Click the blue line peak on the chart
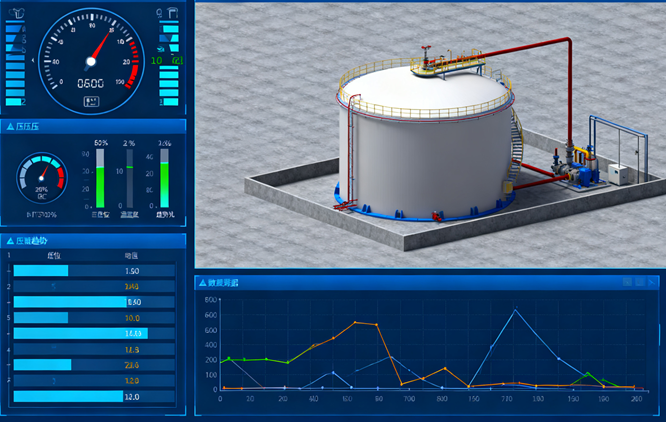The height and width of the screenshot is (422, 666). pos(515,310)
